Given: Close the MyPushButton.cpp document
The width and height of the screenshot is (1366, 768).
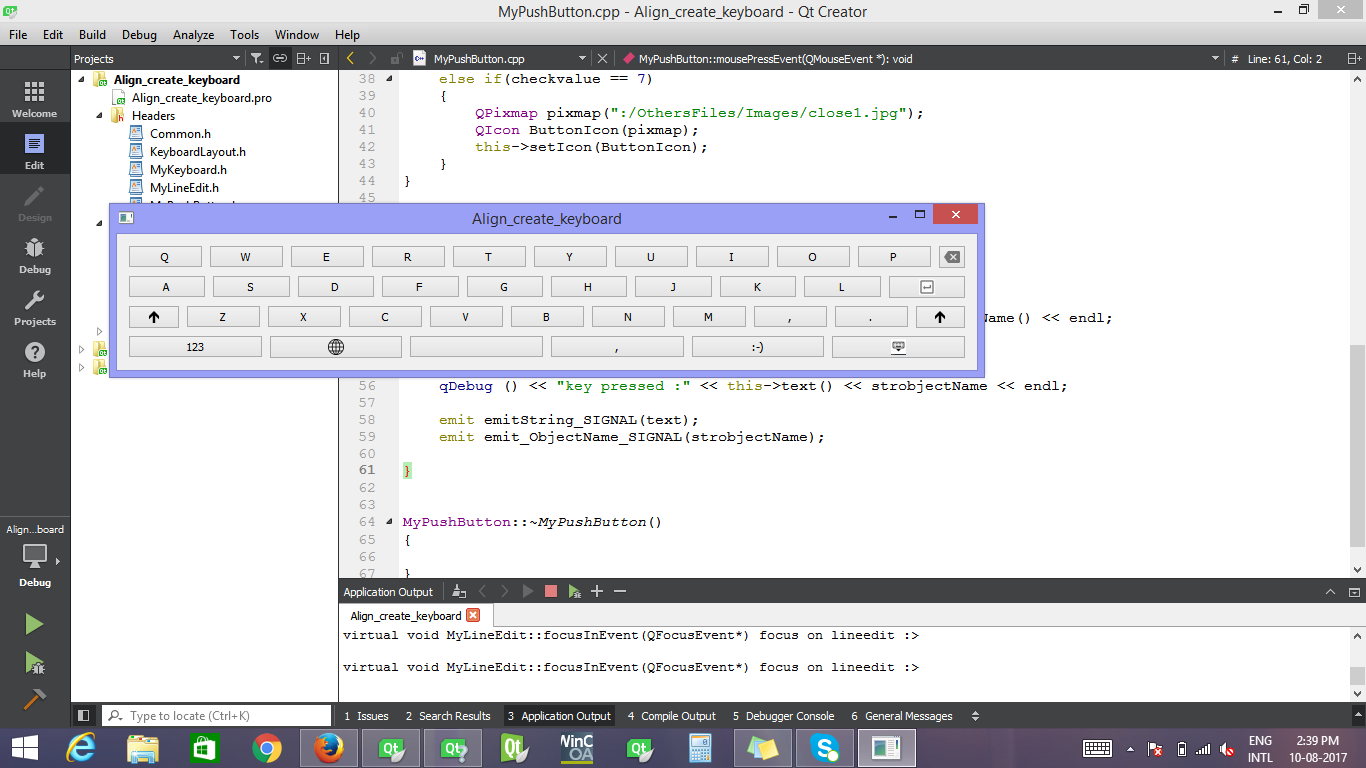Looking at the screenshot, I should [x=602, y=59].
